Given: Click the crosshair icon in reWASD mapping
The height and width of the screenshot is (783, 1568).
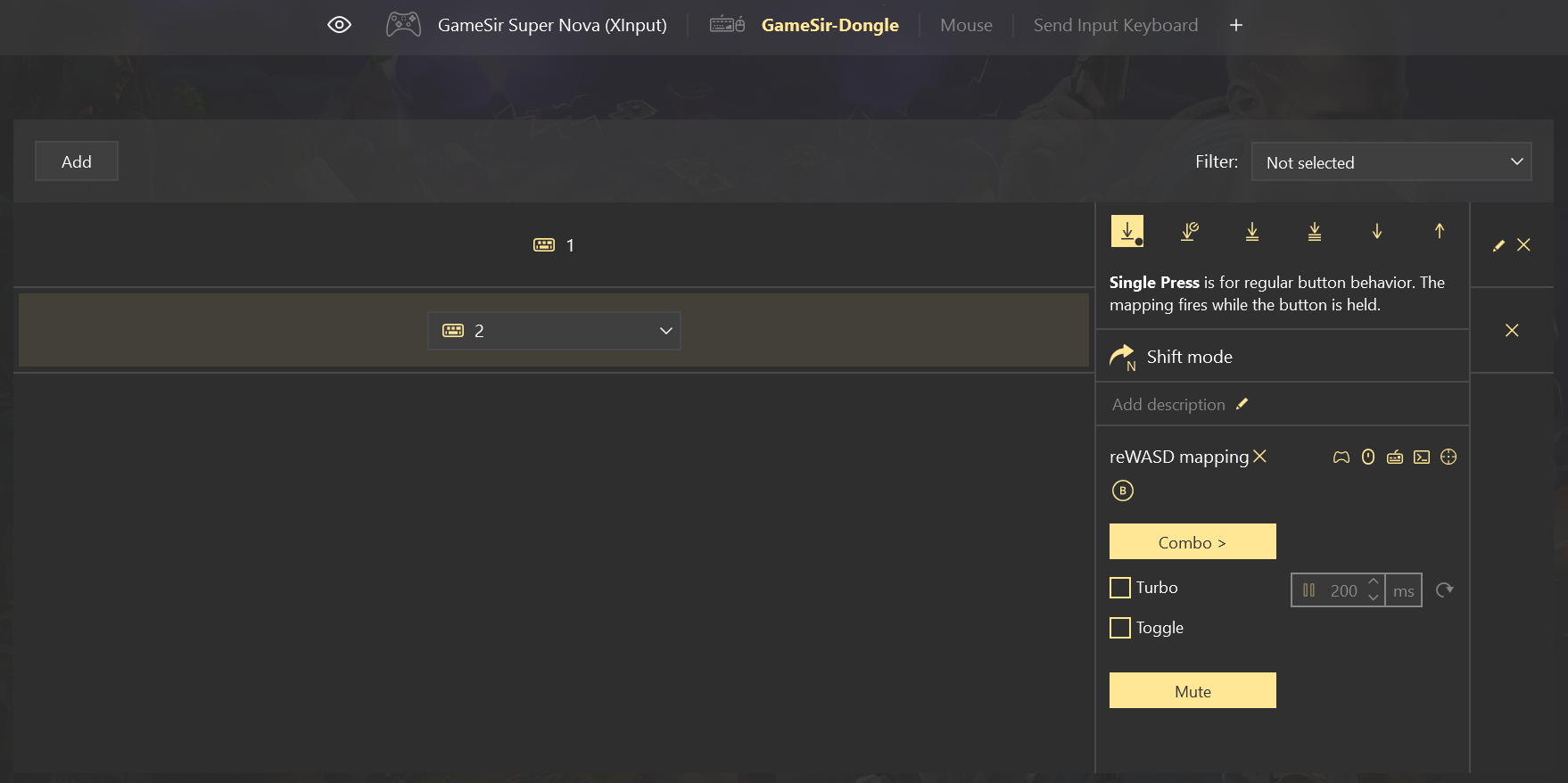Looking at the screenshot, I should click(1448, 457).
